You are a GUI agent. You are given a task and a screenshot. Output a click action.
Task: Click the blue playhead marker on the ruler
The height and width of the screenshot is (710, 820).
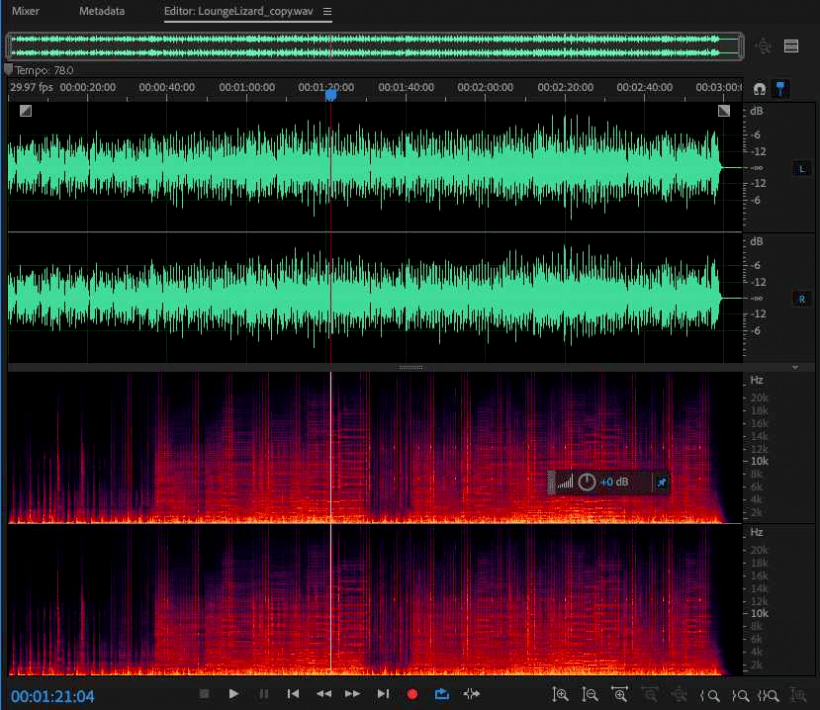[x=331, y=95]
